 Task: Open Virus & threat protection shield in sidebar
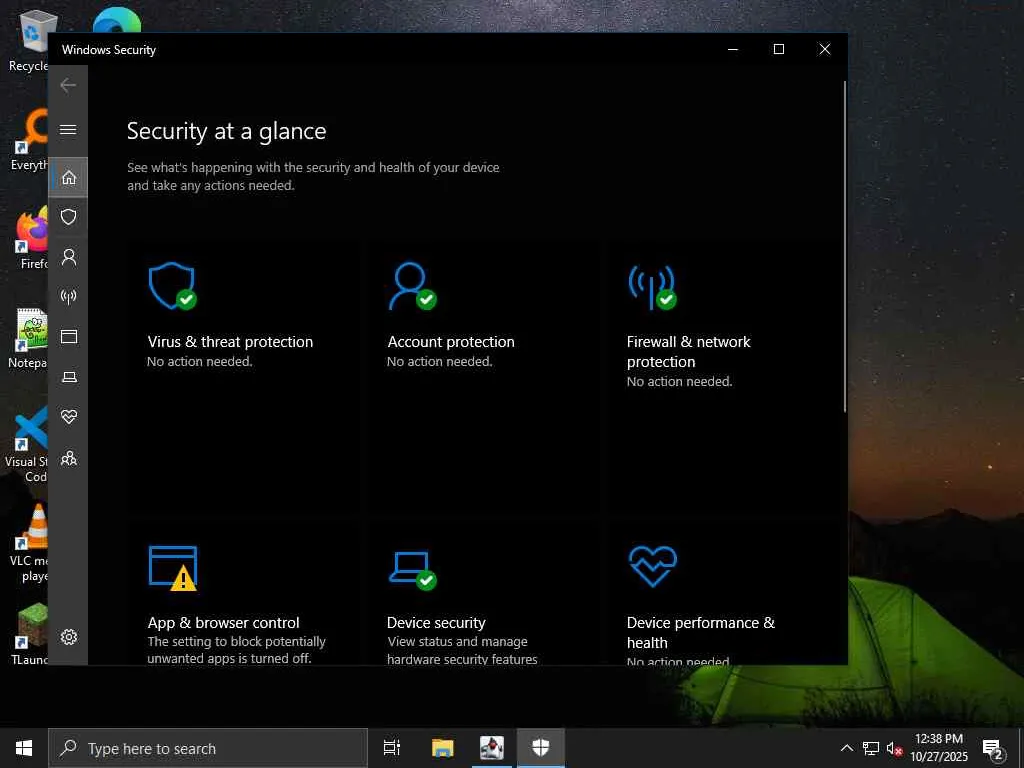coord(68,217)
